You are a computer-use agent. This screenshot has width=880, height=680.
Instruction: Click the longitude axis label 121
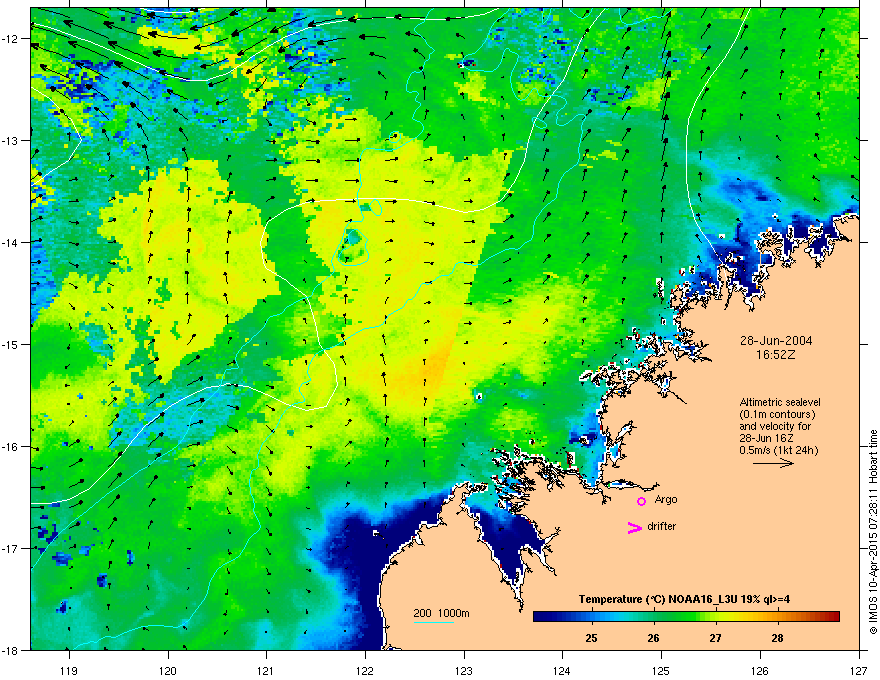(266, 670)
